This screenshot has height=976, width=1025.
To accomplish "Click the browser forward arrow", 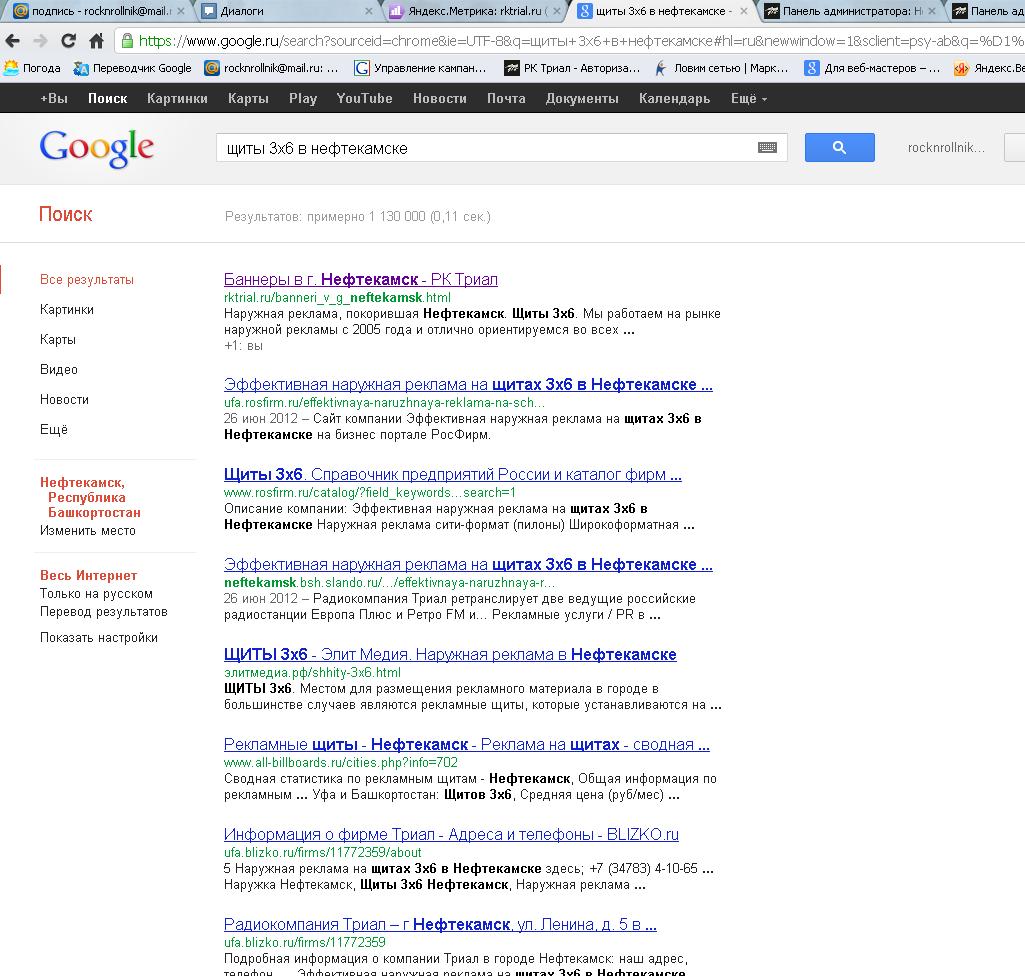I will (41, 41).
